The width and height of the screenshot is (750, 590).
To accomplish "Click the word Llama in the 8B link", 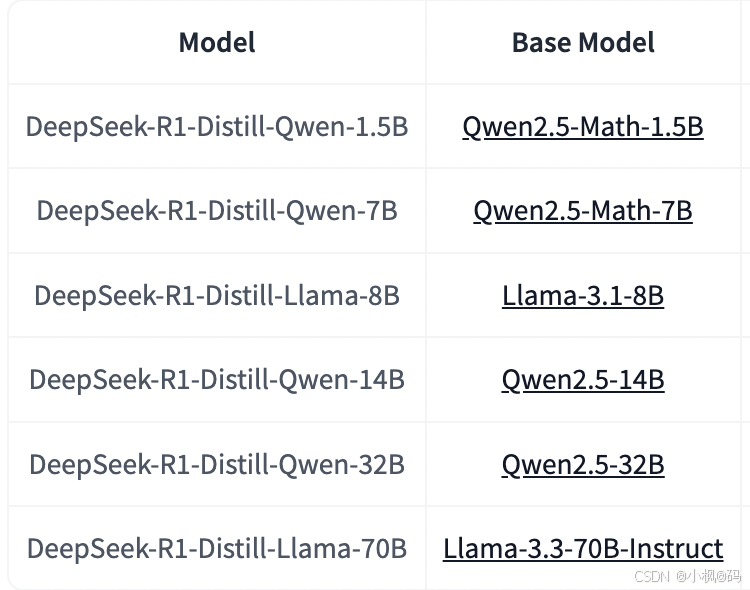I will [540, 296].
